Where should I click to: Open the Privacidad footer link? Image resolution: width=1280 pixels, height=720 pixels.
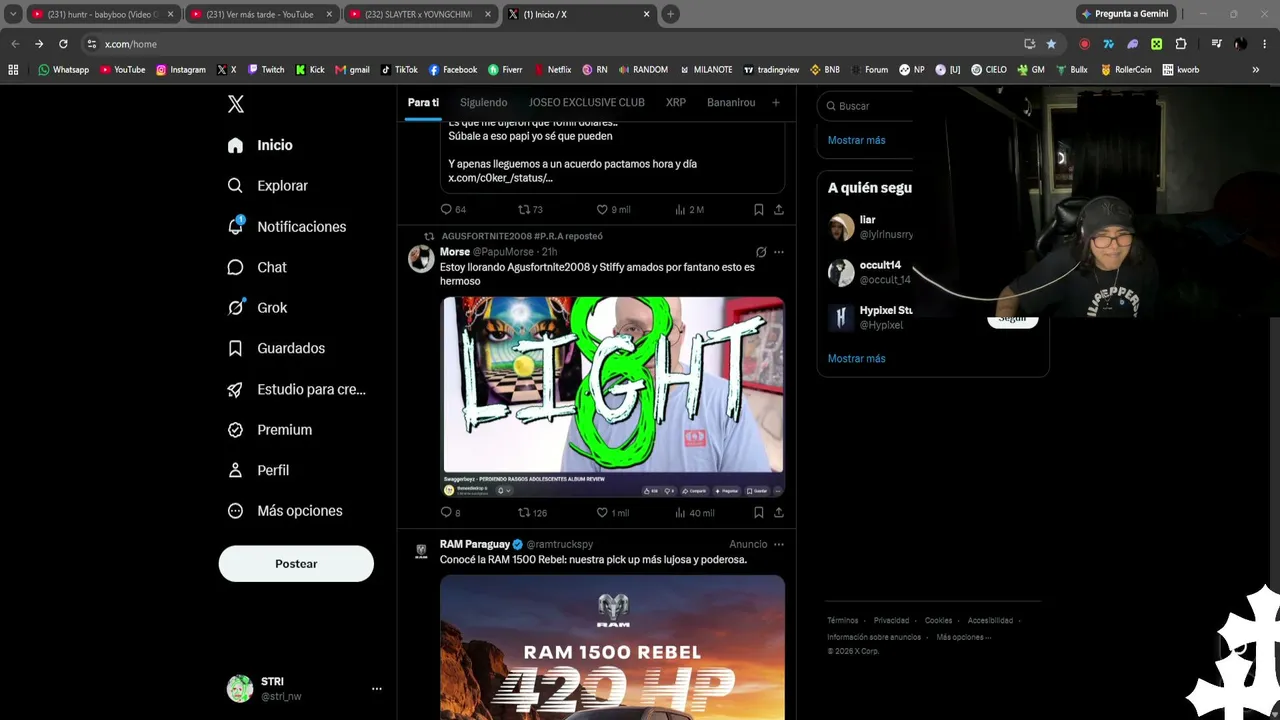pos(892,621)
